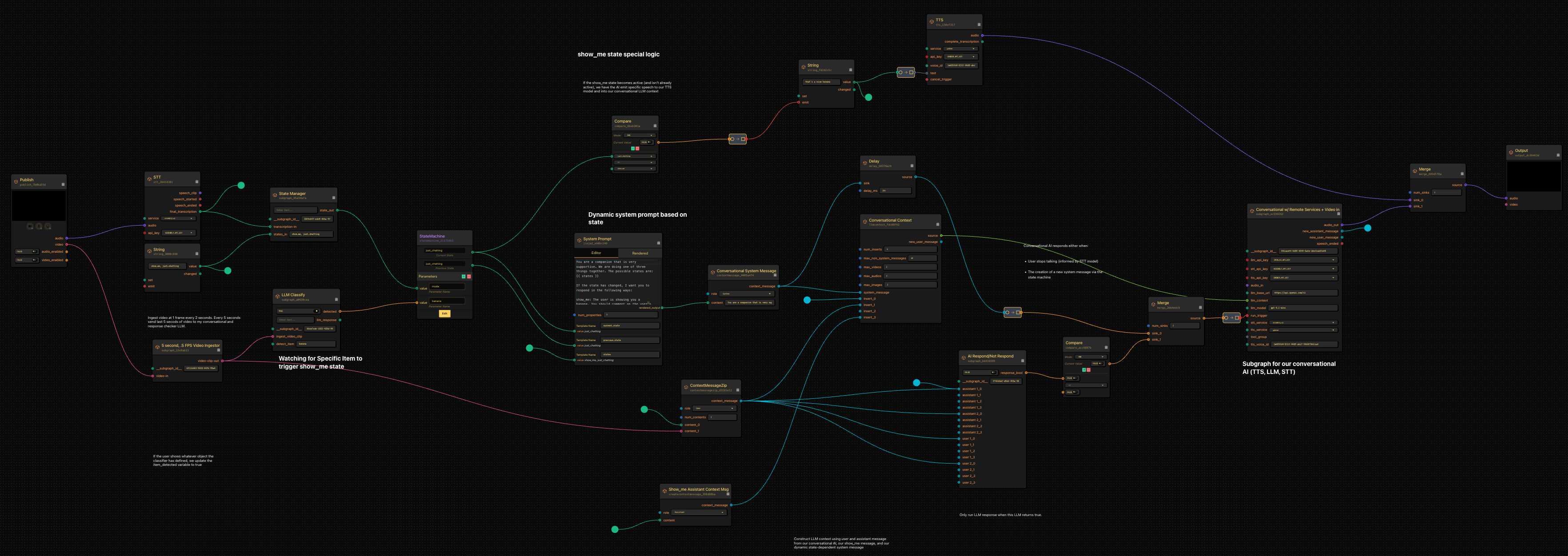Open role dropdown in Conversational System Message

[747, 294]
